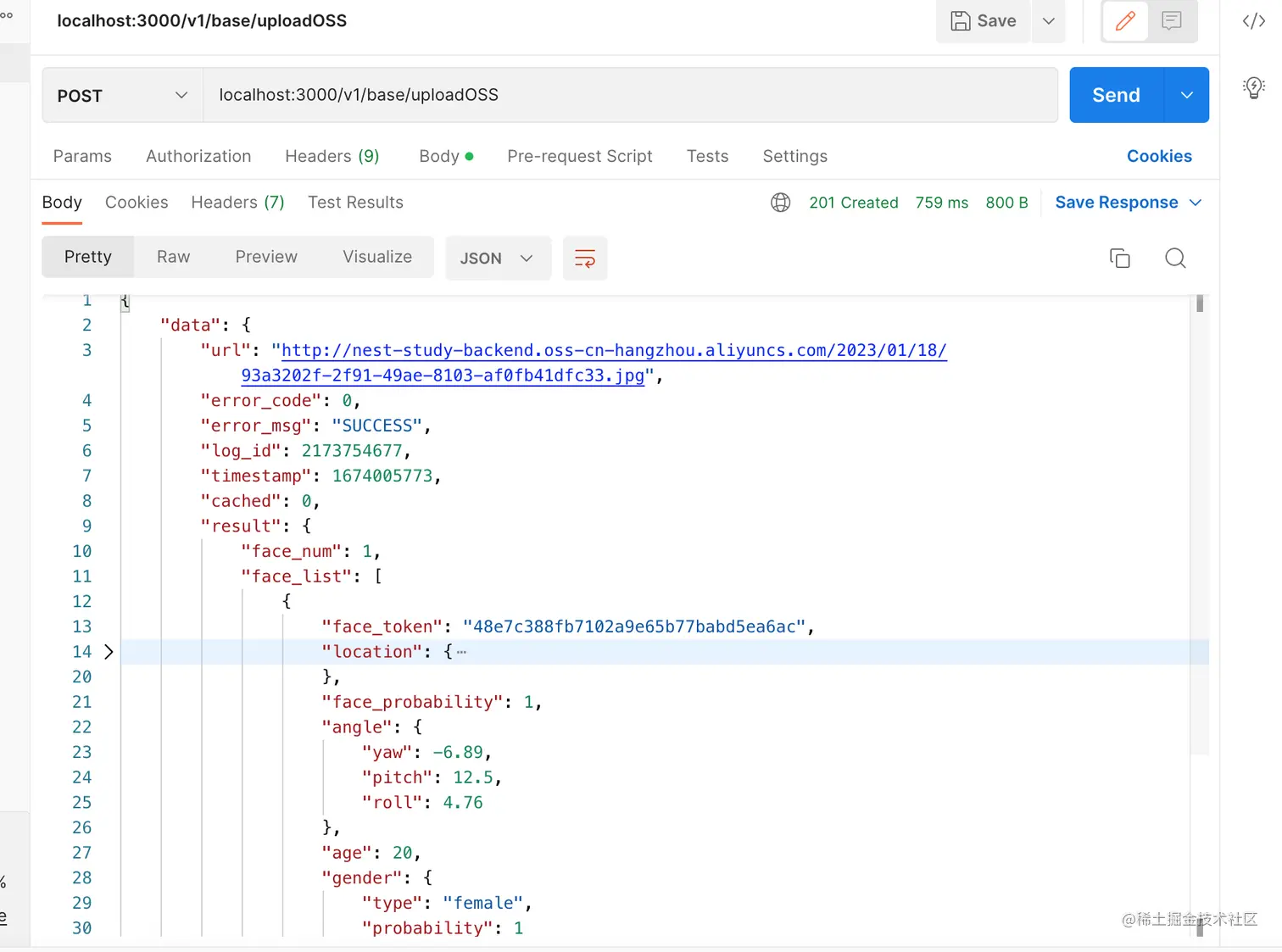Image resolution: width=1282 pixels, height=952 pixels.
Task: Click the age value 20
Action: [402, 853]
